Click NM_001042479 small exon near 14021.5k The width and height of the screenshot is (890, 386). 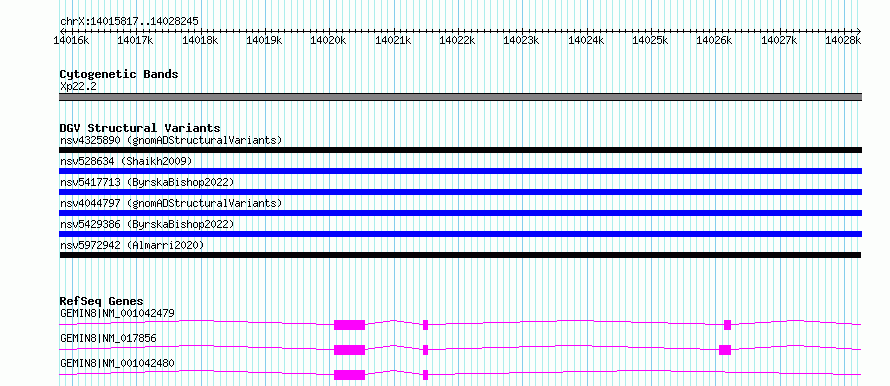tap(426, 325)
